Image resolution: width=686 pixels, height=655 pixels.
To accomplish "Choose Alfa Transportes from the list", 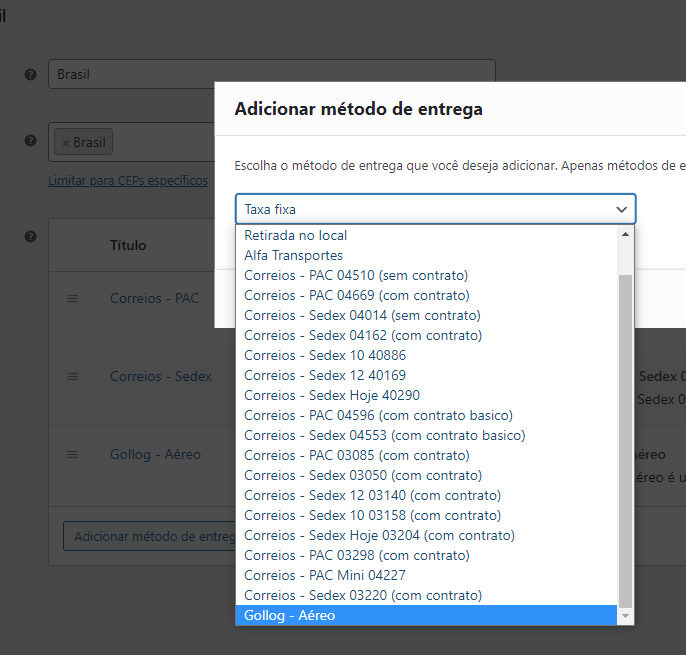I will click(x=293, y=256).
